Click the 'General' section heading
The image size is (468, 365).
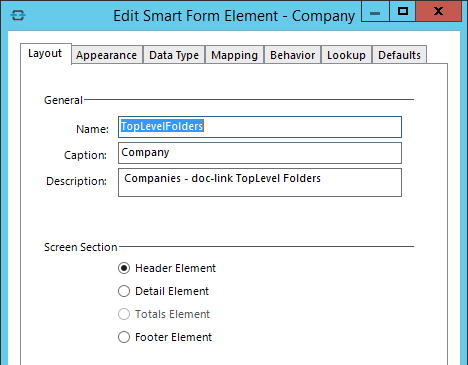[63, 100]
